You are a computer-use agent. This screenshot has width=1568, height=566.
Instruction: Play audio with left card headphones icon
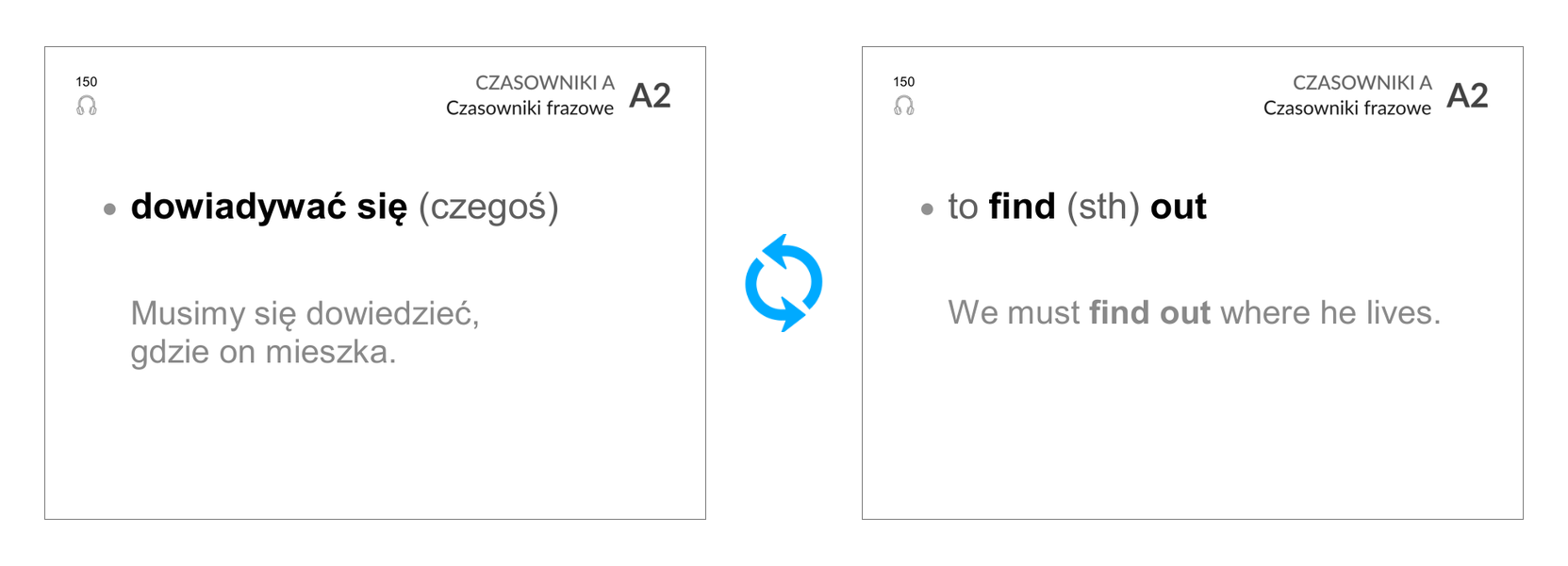coord(87,106)
